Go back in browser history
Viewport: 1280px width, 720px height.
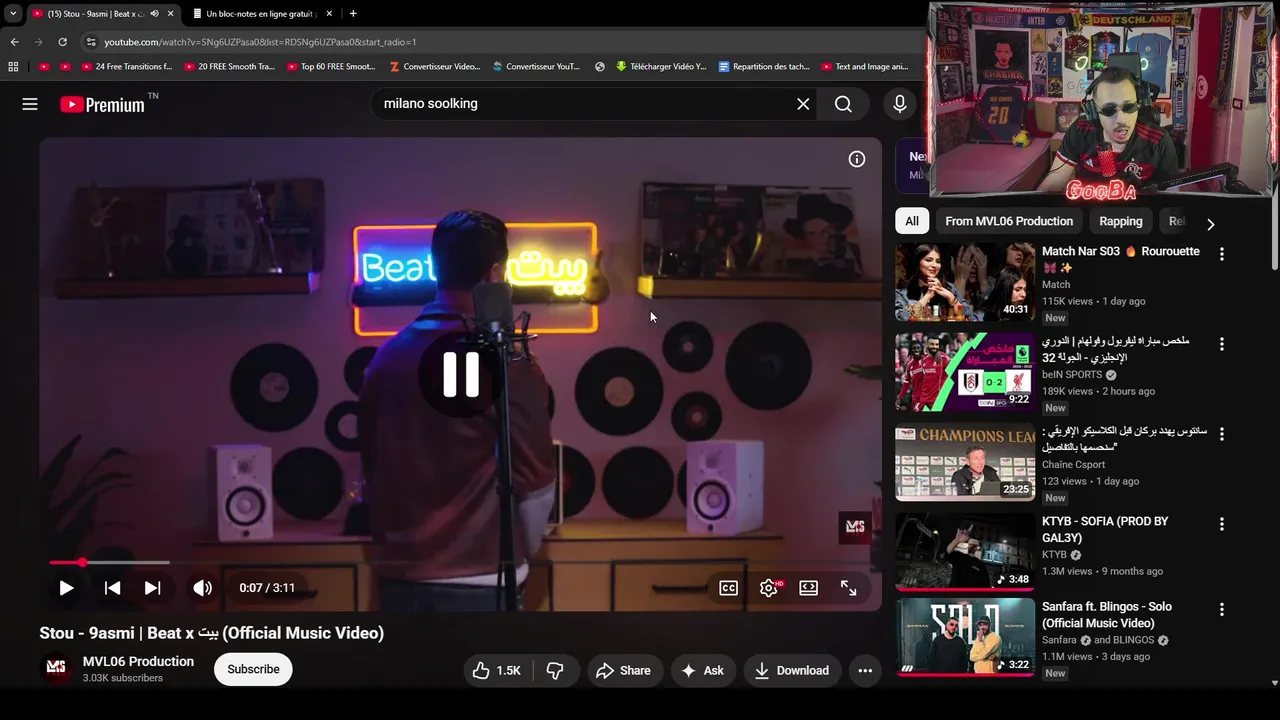point(14,42)
